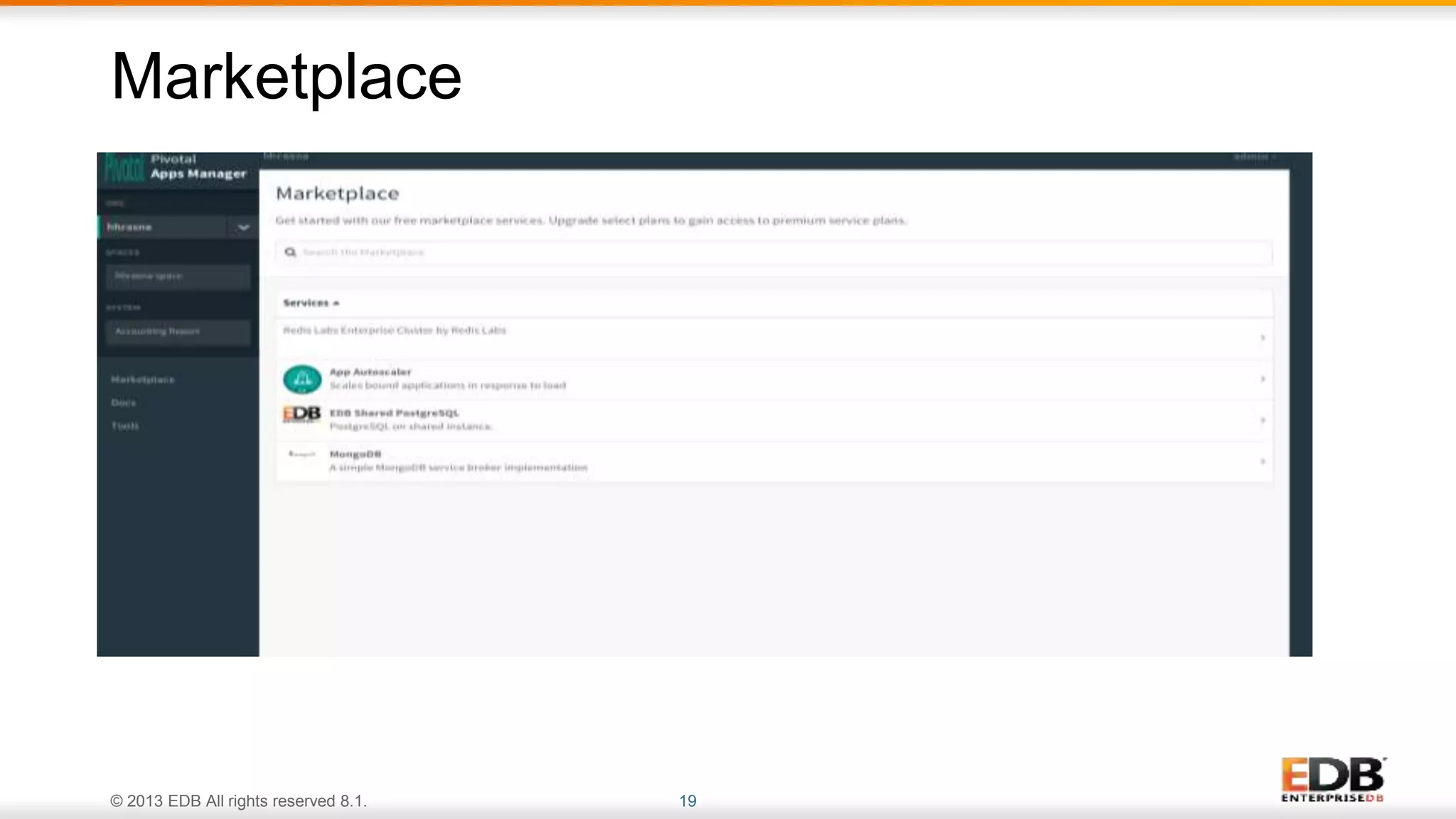Open Docs in the sidebar
Screen dimensions: 1456x819
click(123, 402)
